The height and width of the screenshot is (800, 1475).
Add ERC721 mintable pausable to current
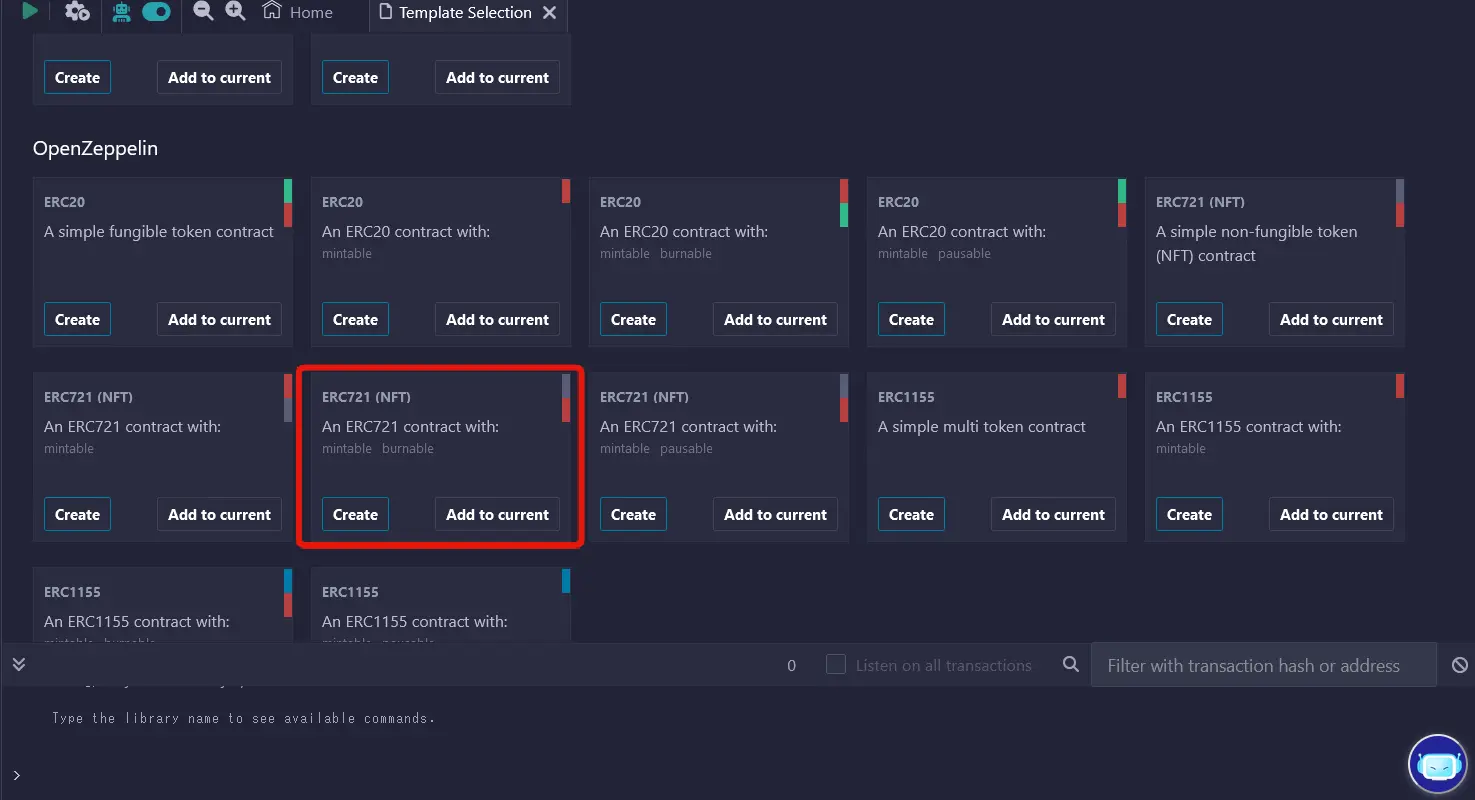[x=775, y=515]
